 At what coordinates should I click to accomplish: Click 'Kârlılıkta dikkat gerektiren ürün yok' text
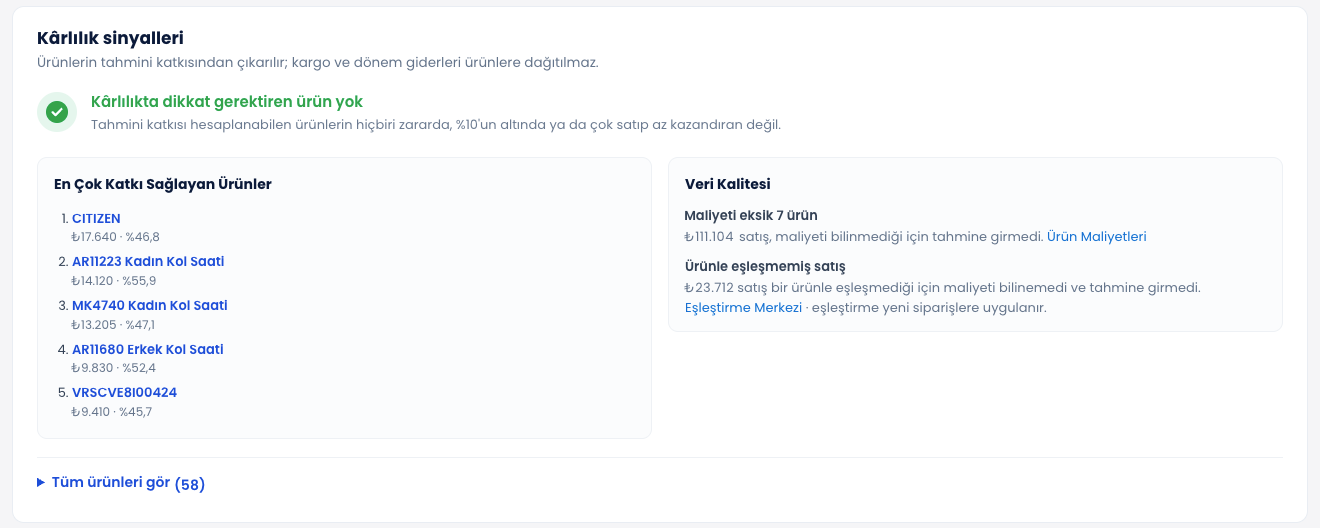pos(227,102)
